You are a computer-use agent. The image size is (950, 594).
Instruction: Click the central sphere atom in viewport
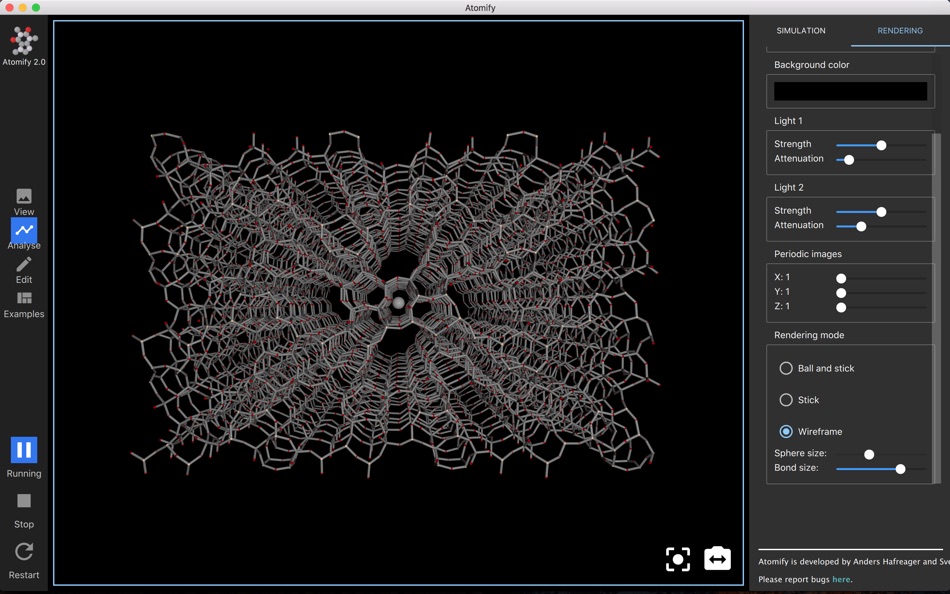pos(398,302)
